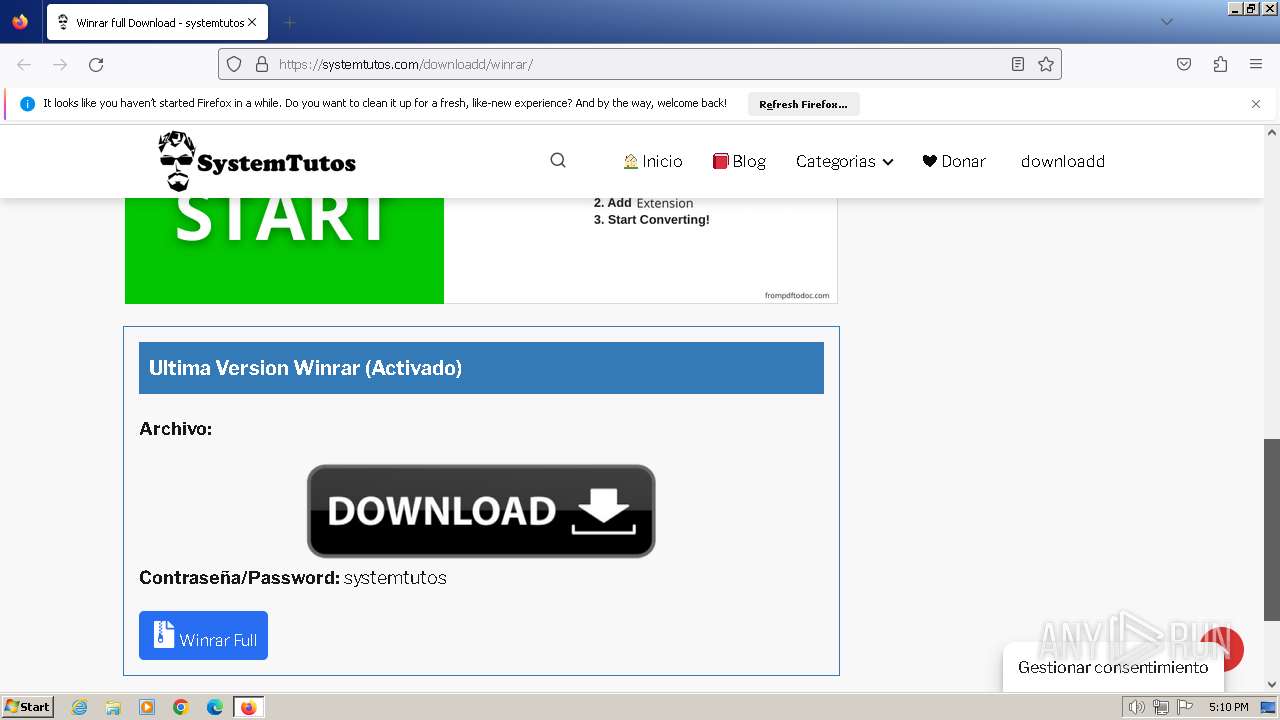Image resolution: width=1280 pixels, height=720 pixels.
Task: Click the scrollbar down arrow
Action: click(1272, 684)
